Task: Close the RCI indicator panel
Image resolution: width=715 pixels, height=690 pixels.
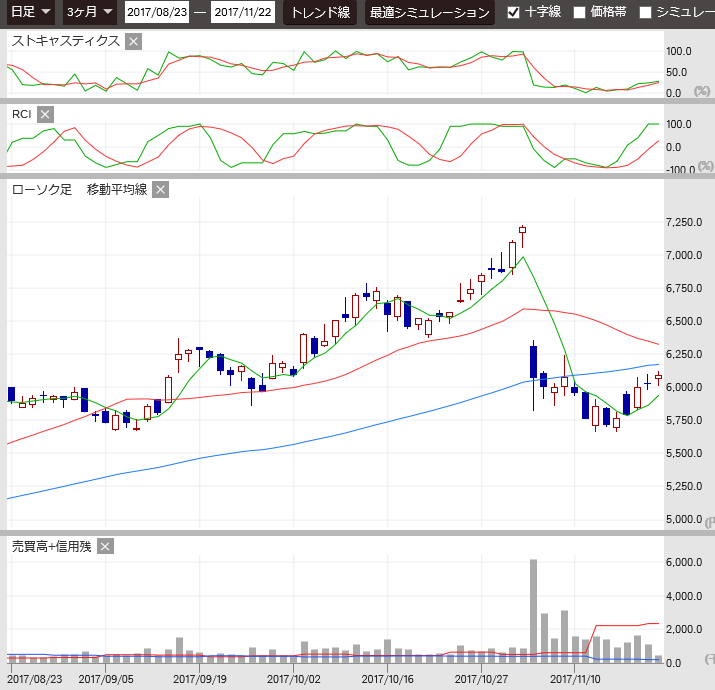Action: pyautogui.click(x=45, y=114)
